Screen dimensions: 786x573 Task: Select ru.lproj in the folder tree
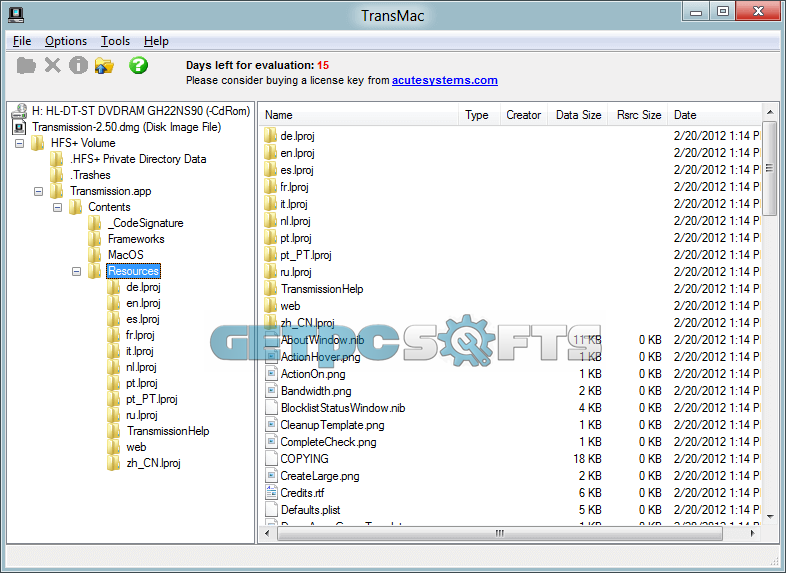tap(142, 415)
